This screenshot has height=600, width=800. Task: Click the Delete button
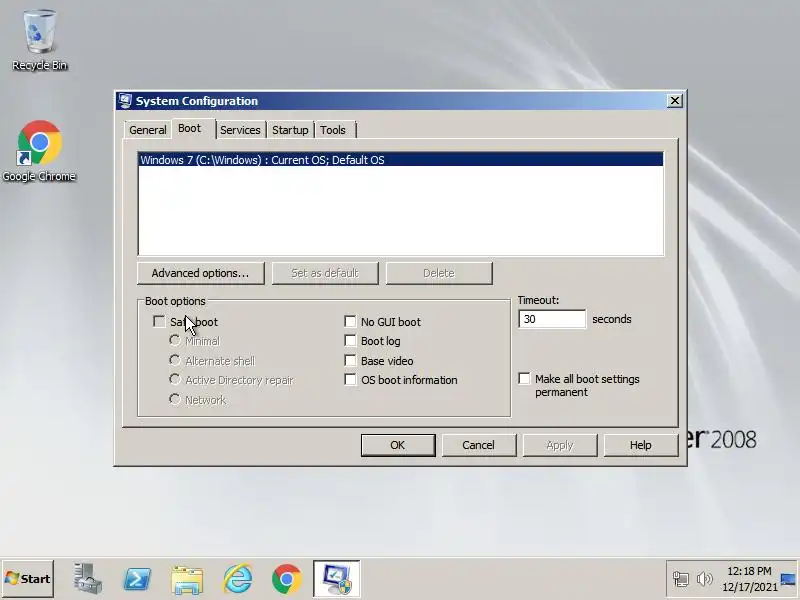coord(439,273)
